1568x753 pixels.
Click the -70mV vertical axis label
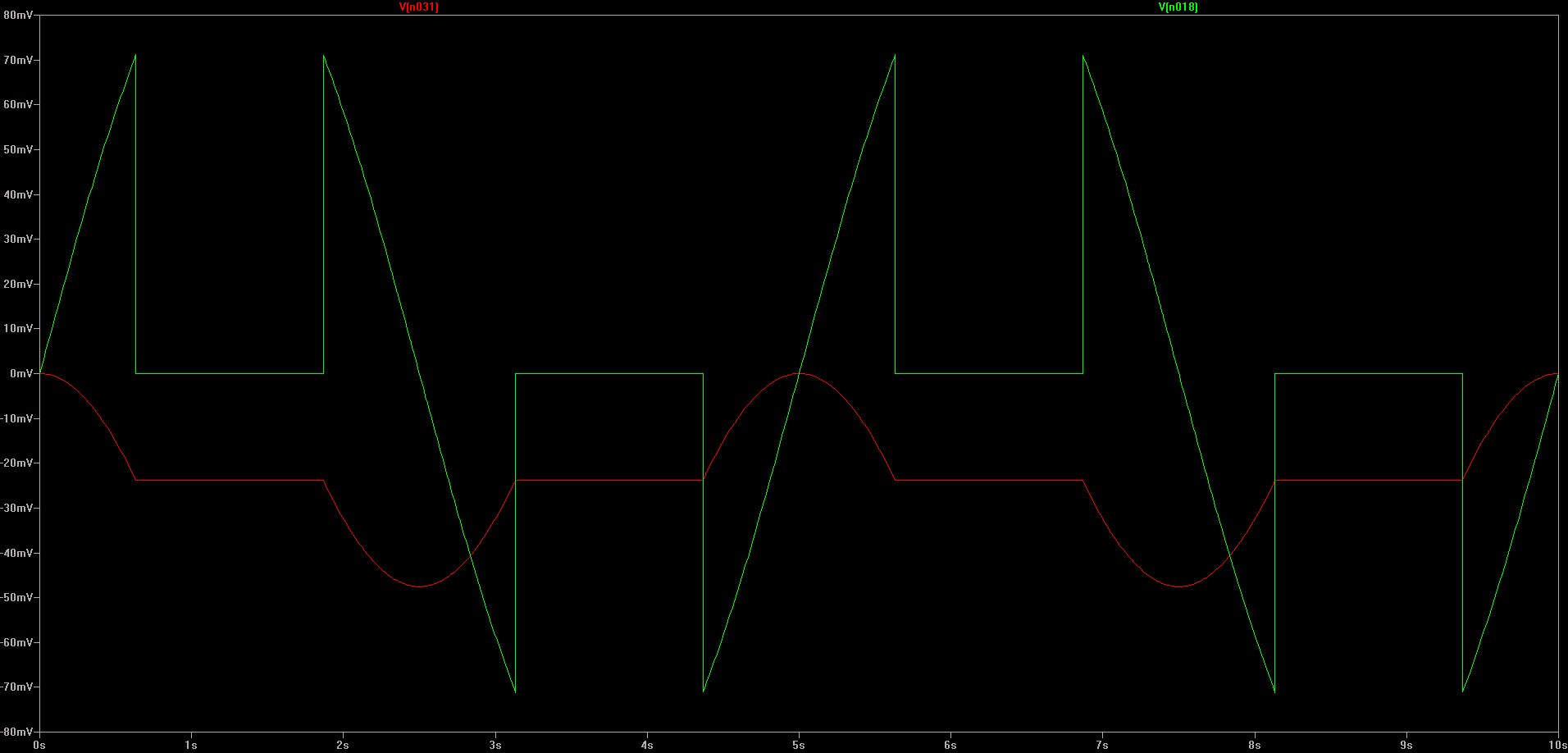coord(17,687)
